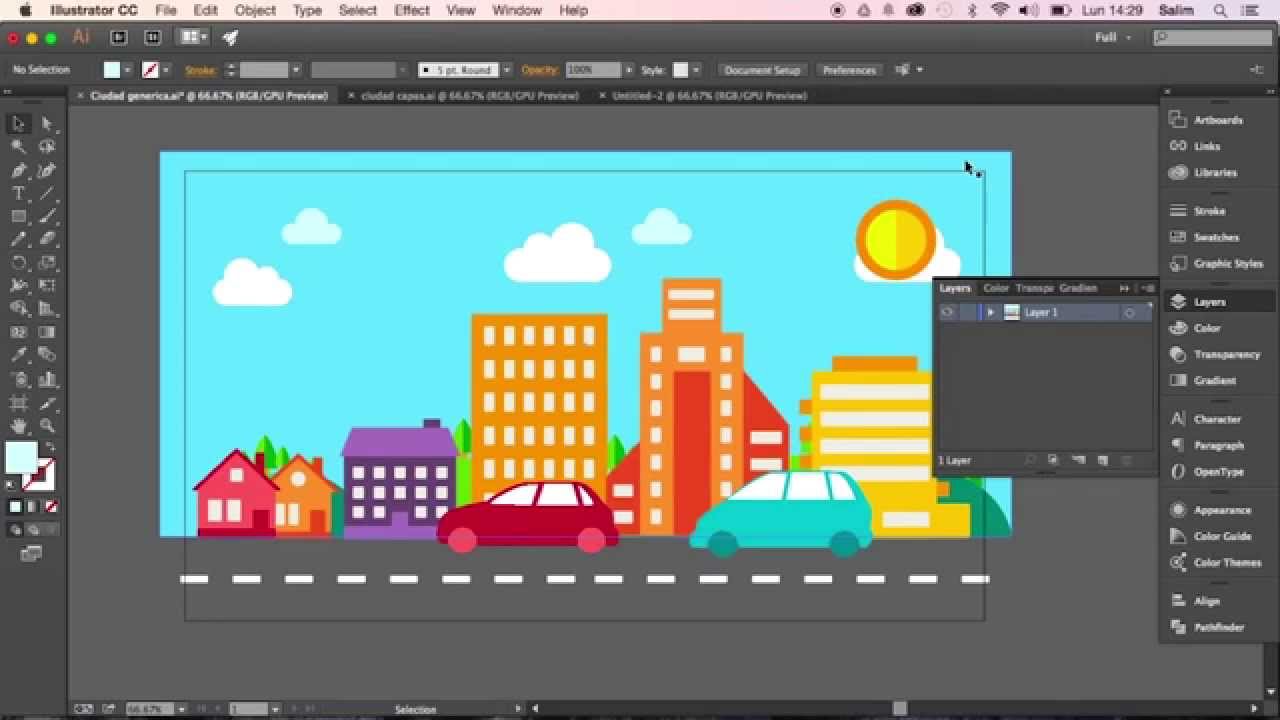Click the GPU Performance rocket icon
This screenshot has width=1280, height=720.
230,37
